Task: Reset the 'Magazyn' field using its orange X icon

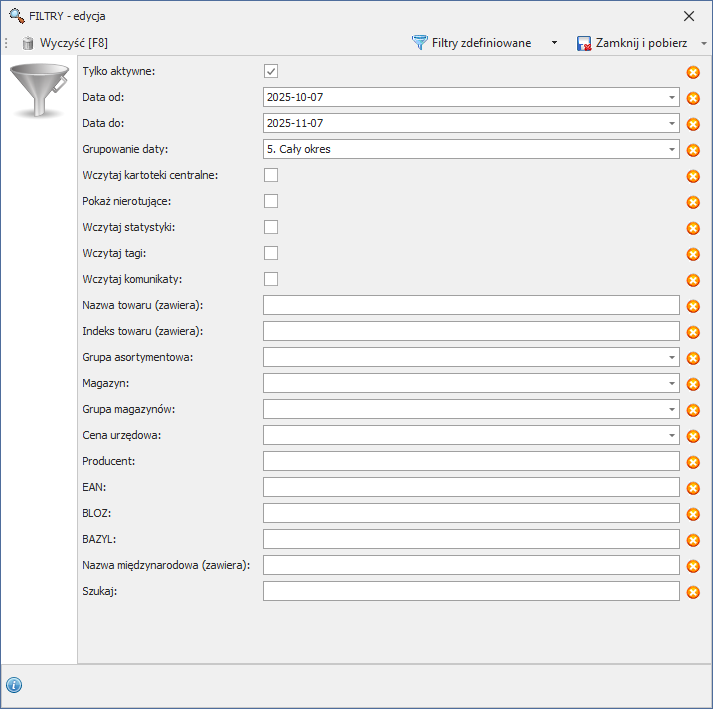Action: 693,384
